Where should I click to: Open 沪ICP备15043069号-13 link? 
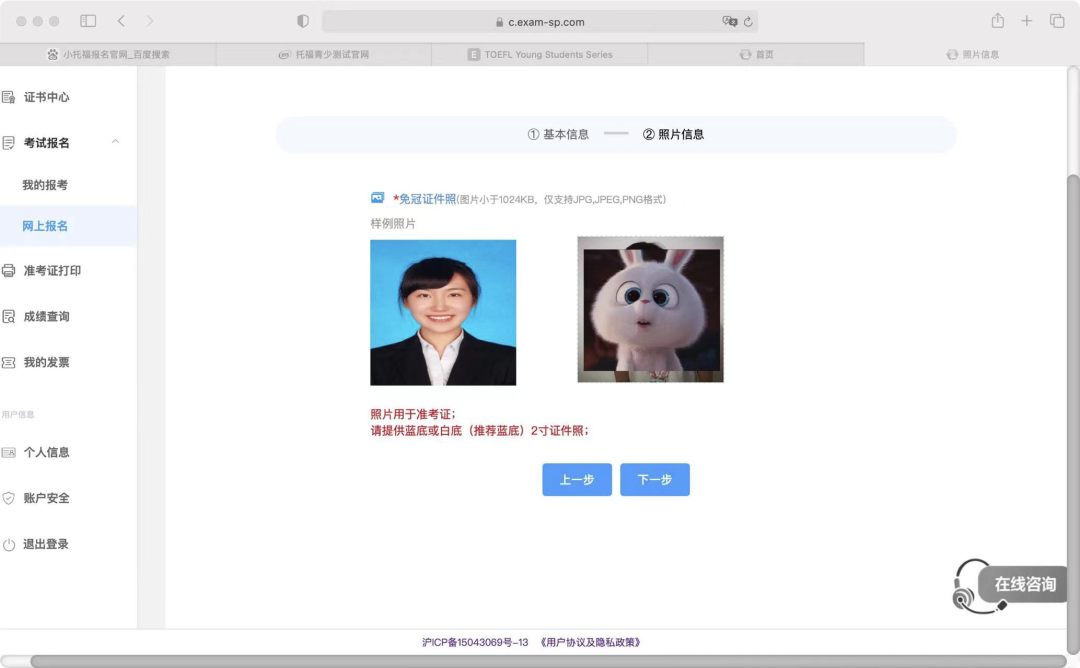pyautogui.click(x=475, y=643)
